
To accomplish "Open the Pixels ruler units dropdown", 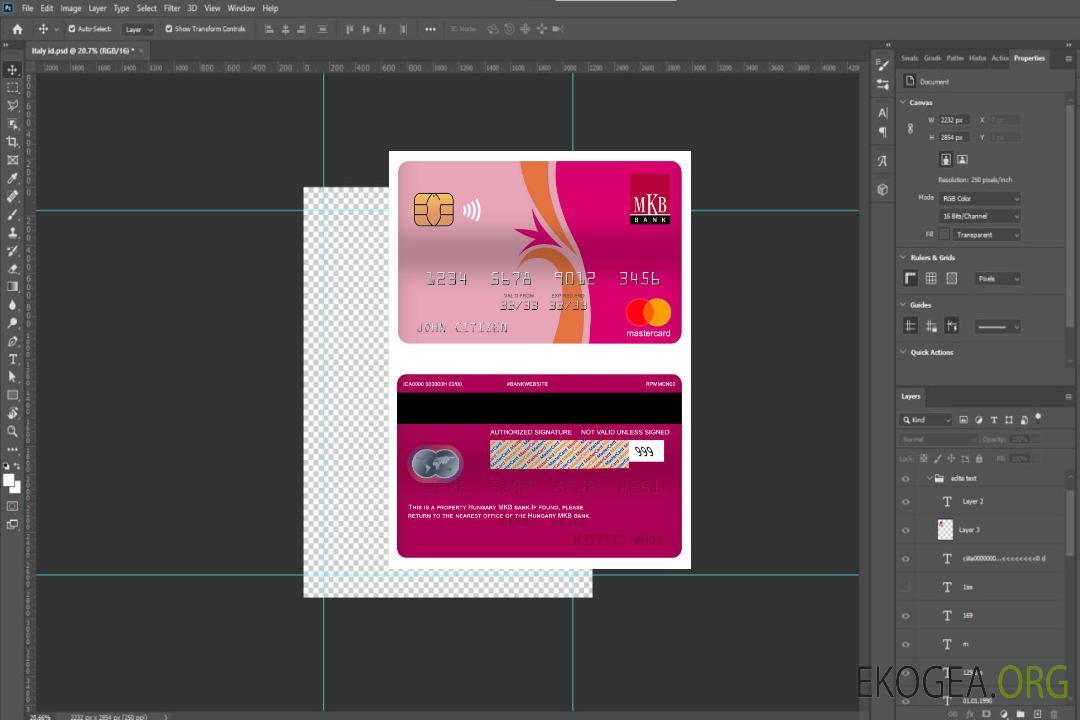I will [997, 279].
